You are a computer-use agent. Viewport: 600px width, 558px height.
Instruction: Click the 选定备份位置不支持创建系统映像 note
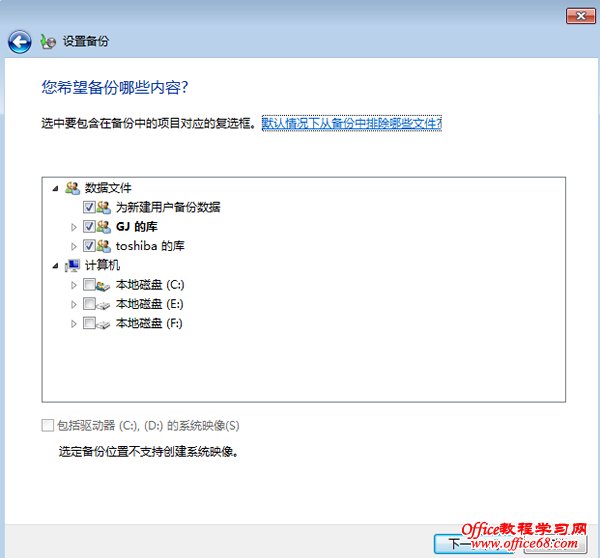pyautogui.click(x=148, y=452)
